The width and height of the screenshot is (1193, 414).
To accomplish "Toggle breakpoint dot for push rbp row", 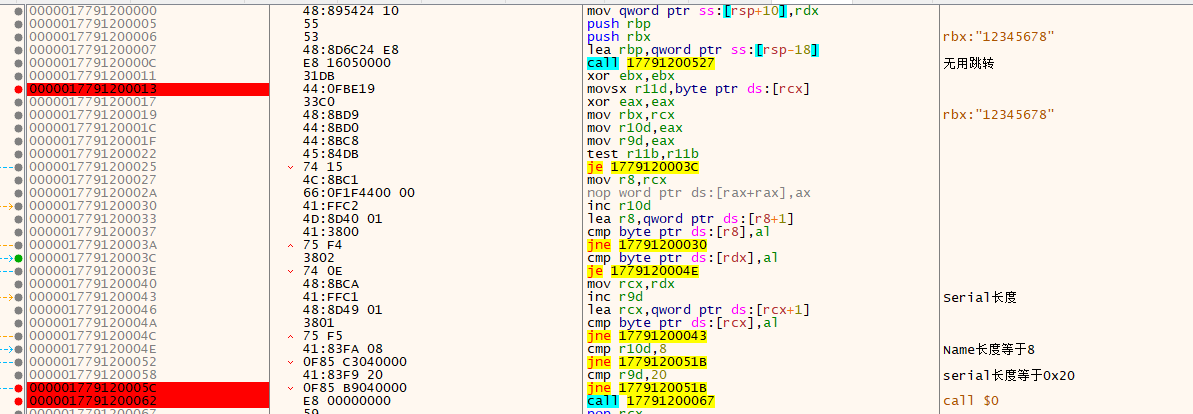I will pyautogui.click(x=19, y=24).
